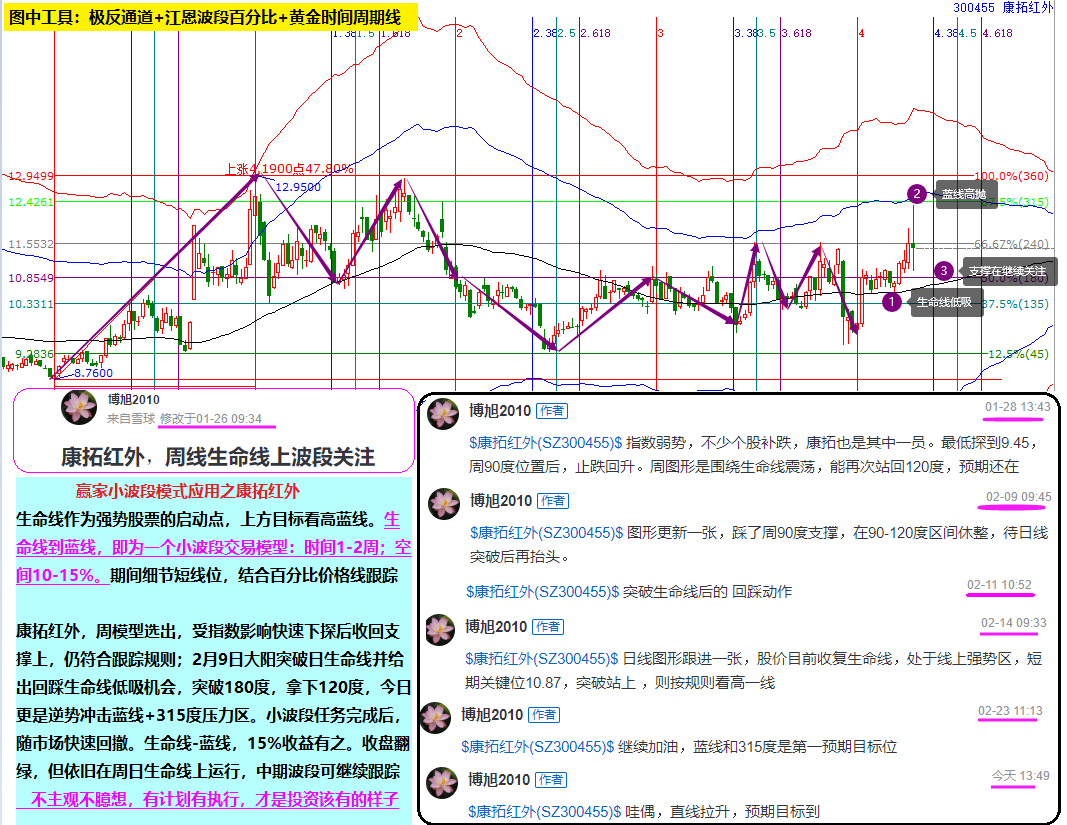This screenshot has width=1067, height=825.
Task: Open avatar in the 来自雪球 post header
Action: point(79,408)
